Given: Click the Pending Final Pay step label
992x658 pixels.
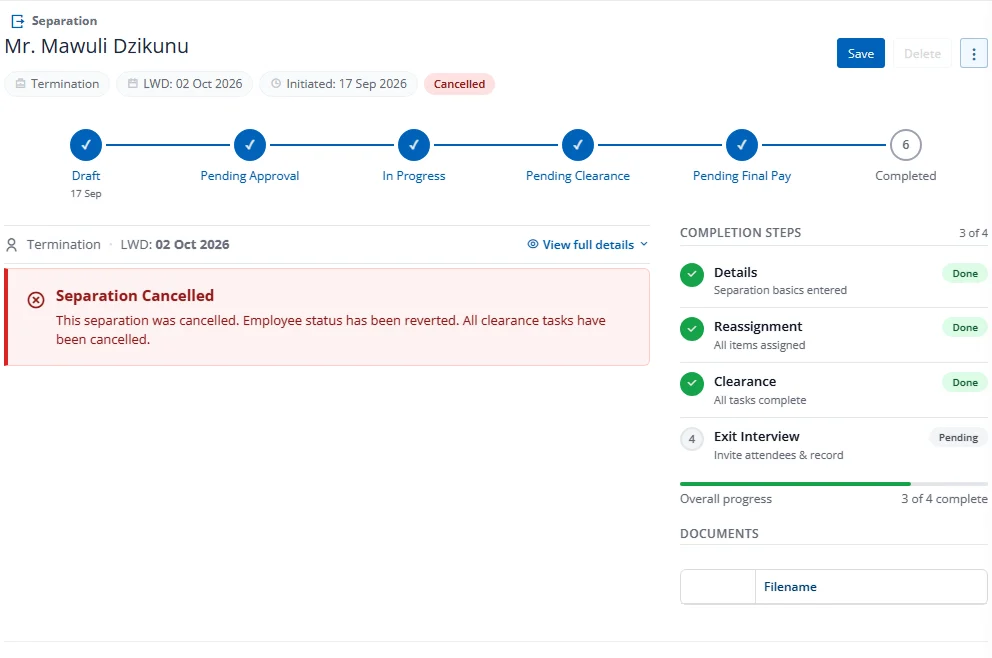Looking at the screenshot, I should coord(741,176).
